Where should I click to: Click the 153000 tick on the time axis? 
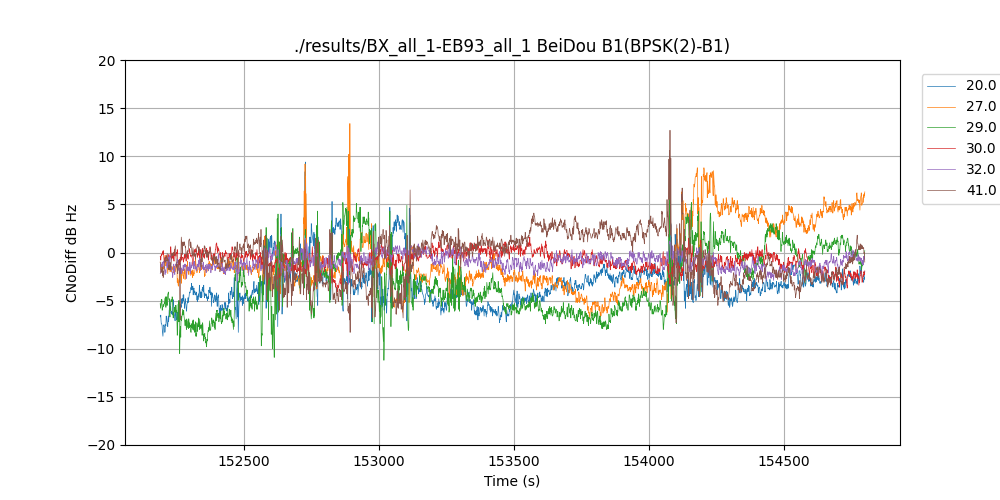379,461
